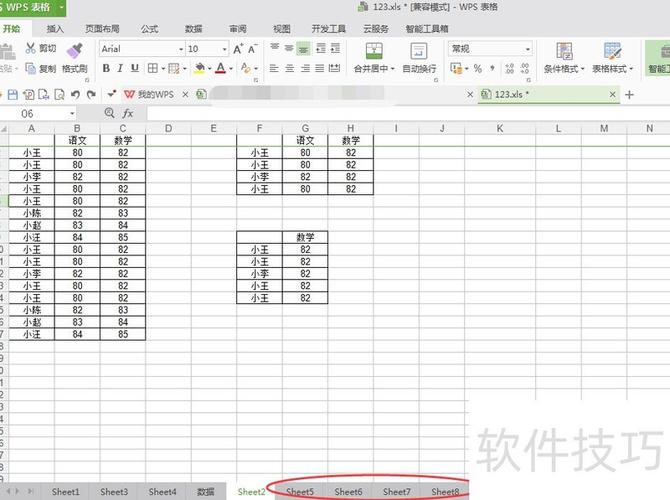The image size is (670, 500).
Task: Click the Save icon in quick access bar
Action: pos(13,94)
